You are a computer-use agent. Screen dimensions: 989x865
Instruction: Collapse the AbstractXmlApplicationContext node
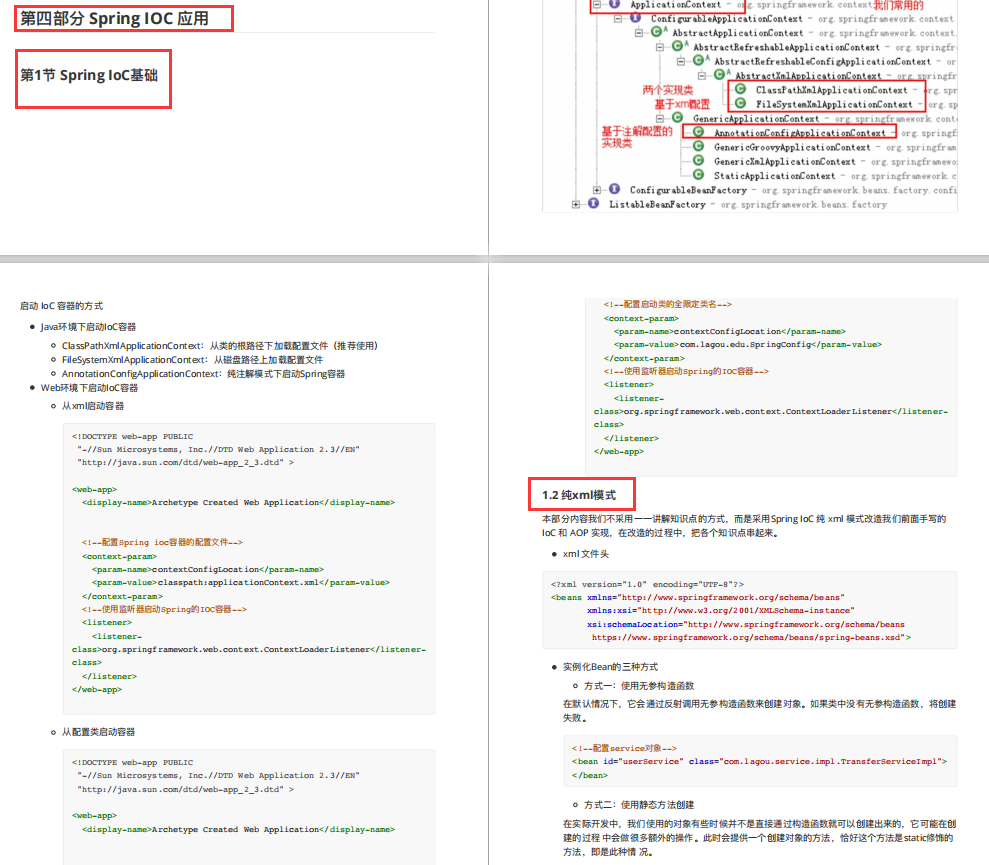pos(702,76)
